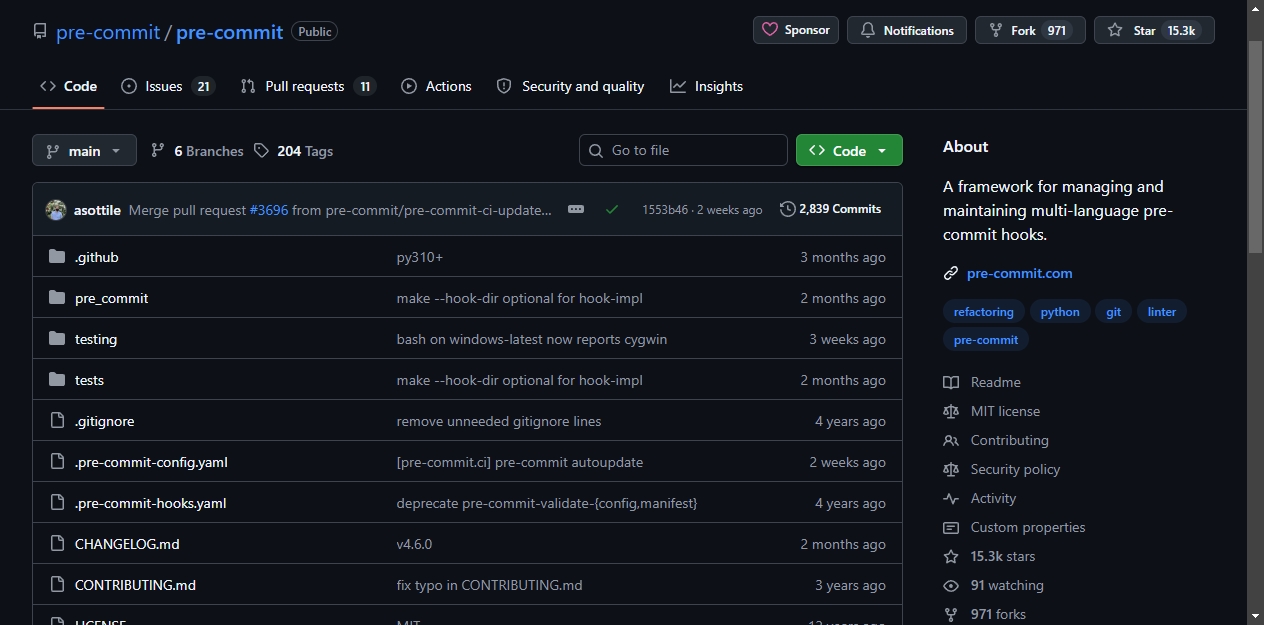Open the 'v4.6.0' commit message
This screenshot has height=625, width=1264.
415,544
